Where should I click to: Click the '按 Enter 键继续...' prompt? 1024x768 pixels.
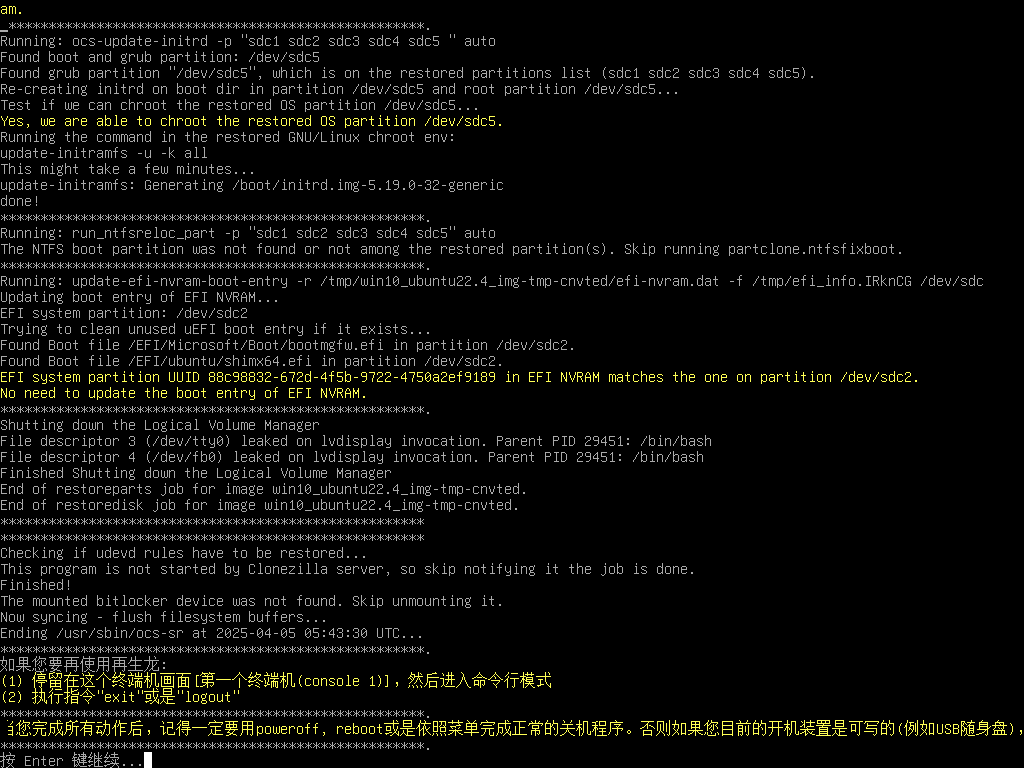coord(72,760)
